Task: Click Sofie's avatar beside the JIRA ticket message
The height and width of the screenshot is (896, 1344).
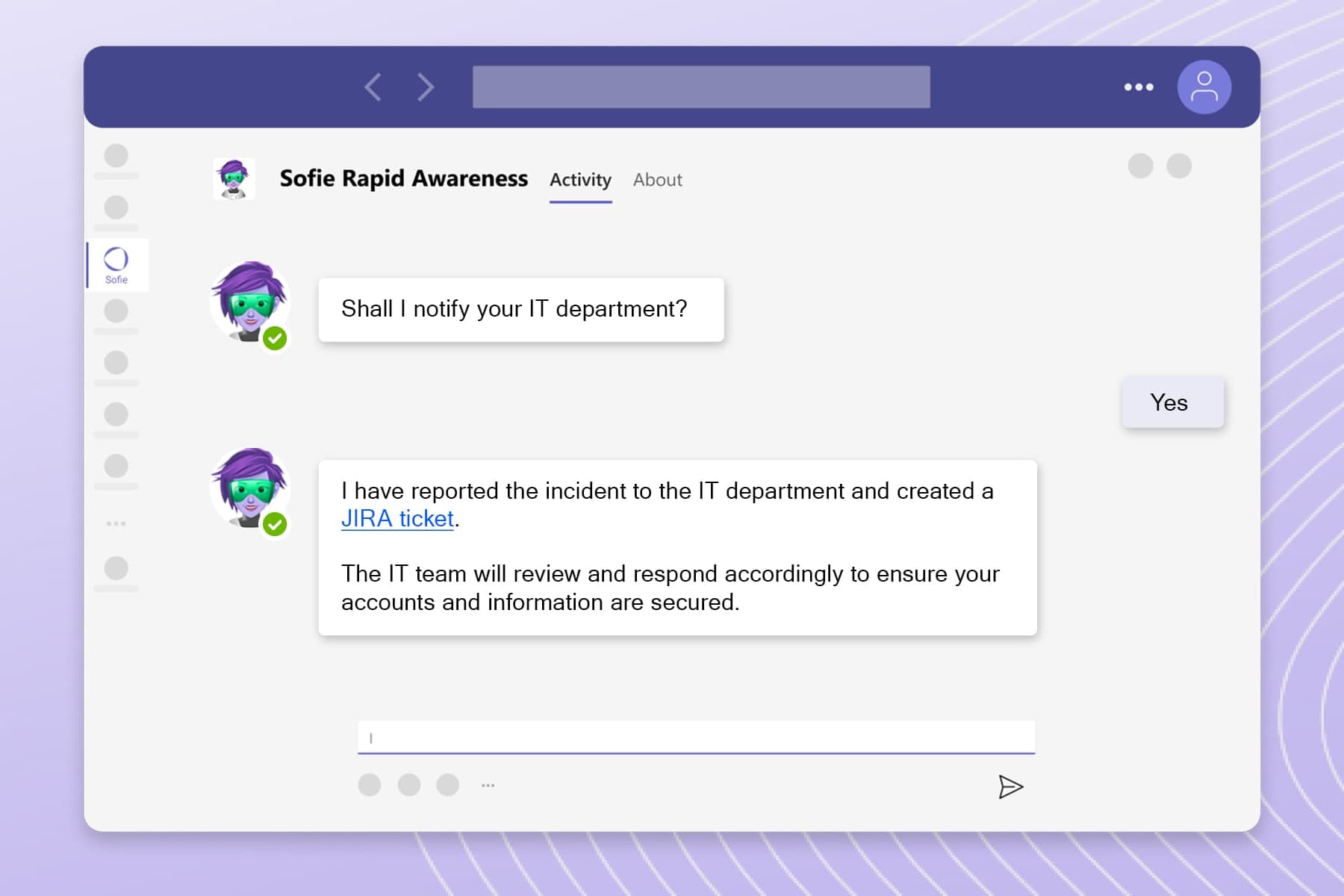Action: point(250,490)
